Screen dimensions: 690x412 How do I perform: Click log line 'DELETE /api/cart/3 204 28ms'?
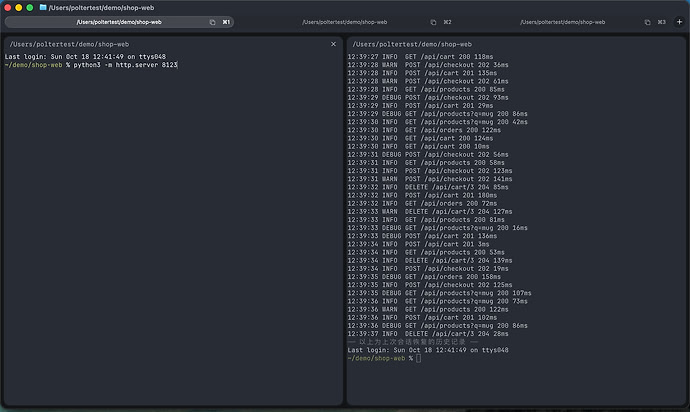[x=428, y=334]
